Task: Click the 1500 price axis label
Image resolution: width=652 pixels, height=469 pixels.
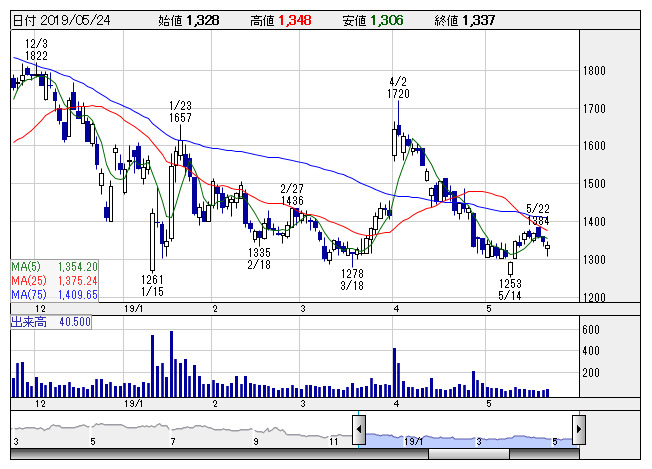Action: (x=594, y=184)
